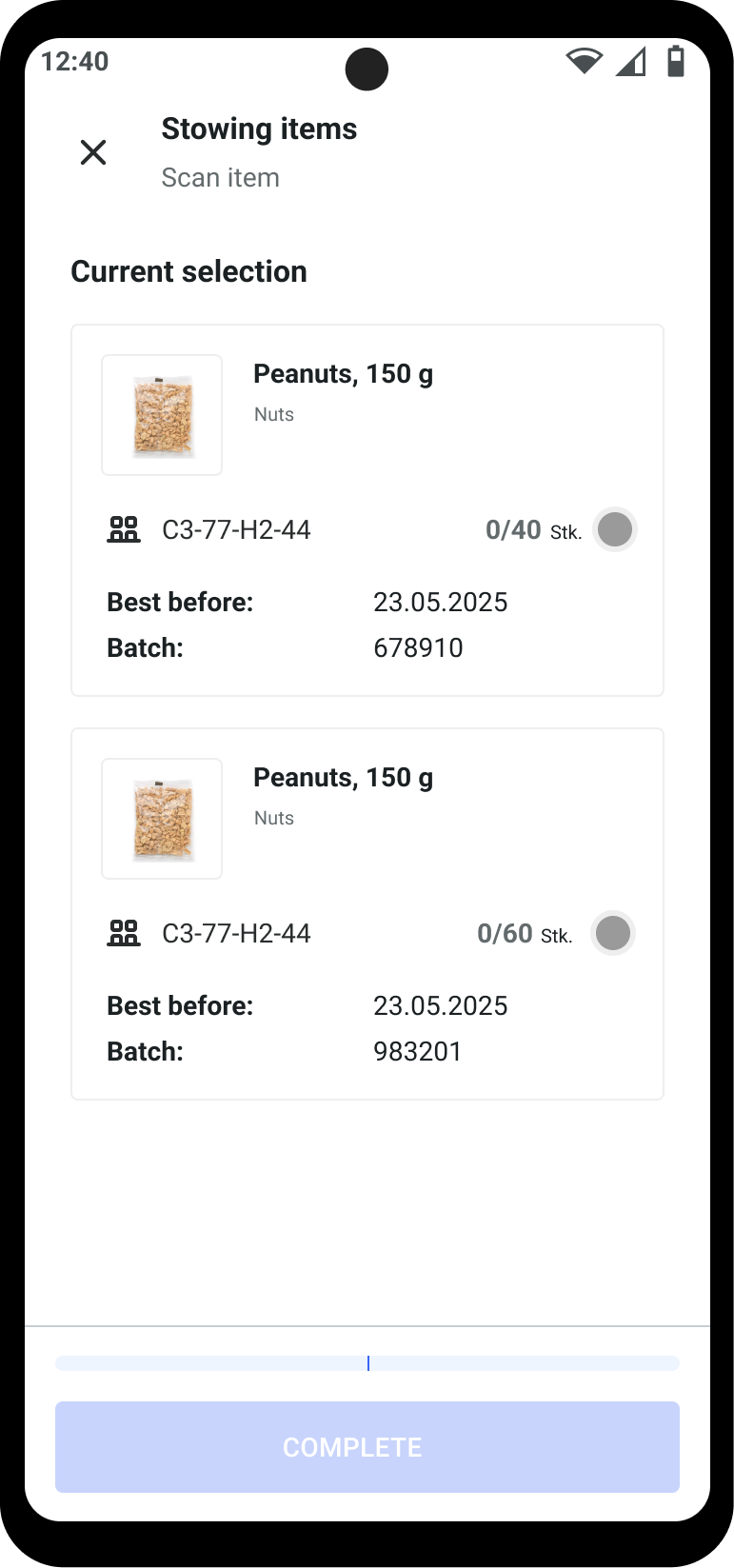Click storage location icon for batch 678910

124,529
